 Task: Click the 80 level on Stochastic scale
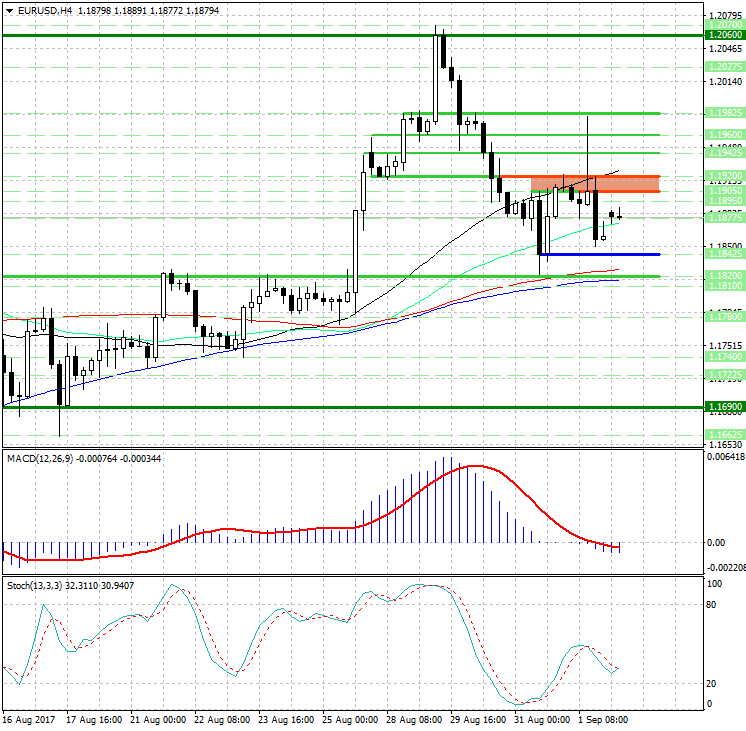click(711, 605)
